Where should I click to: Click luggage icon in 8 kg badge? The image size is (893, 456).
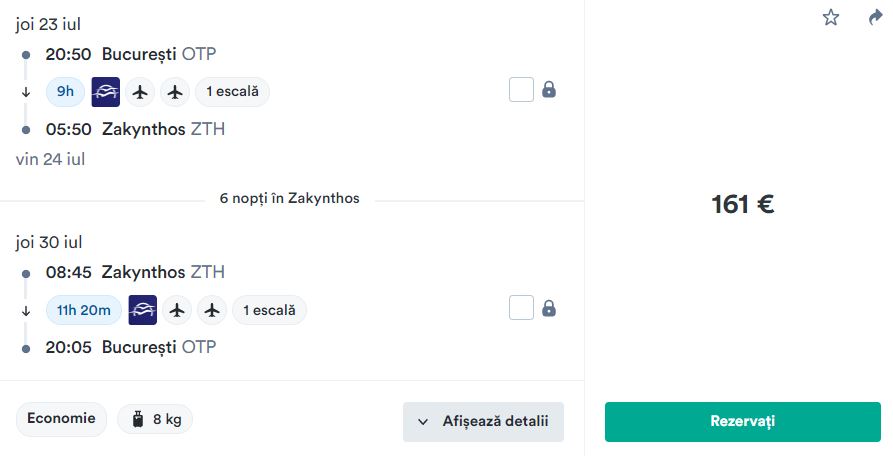click(x=138, y=420)
